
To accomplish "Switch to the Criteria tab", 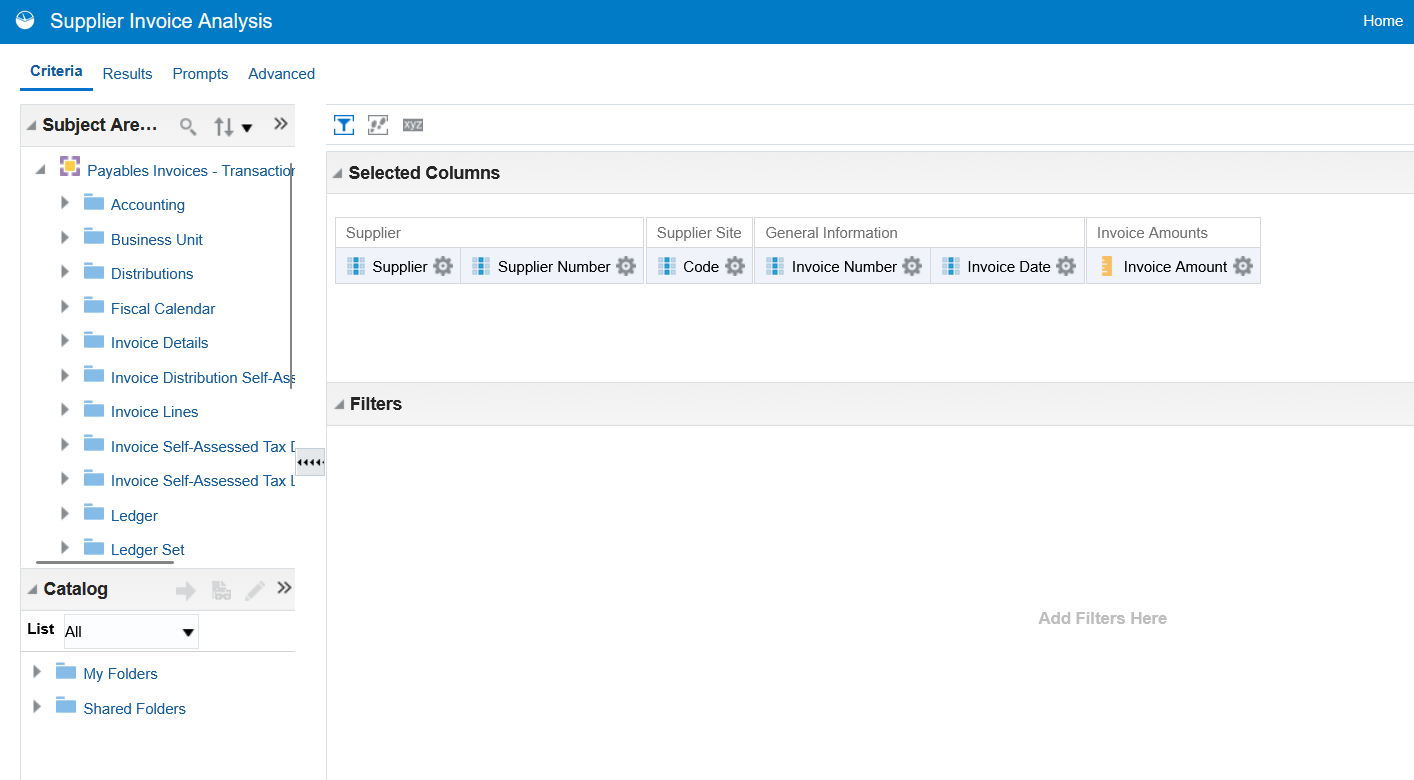I will (56, 71).
